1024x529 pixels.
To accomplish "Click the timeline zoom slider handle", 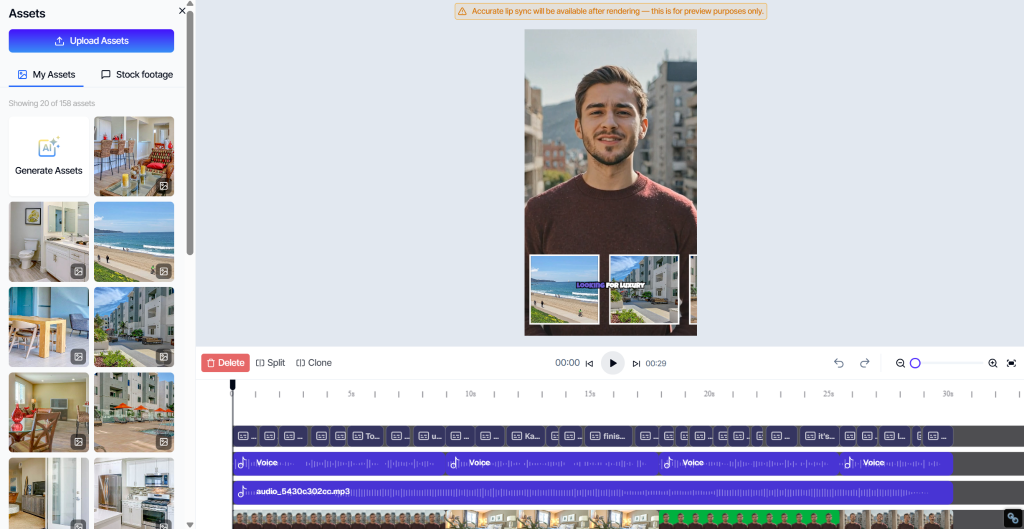I will 915,363.
